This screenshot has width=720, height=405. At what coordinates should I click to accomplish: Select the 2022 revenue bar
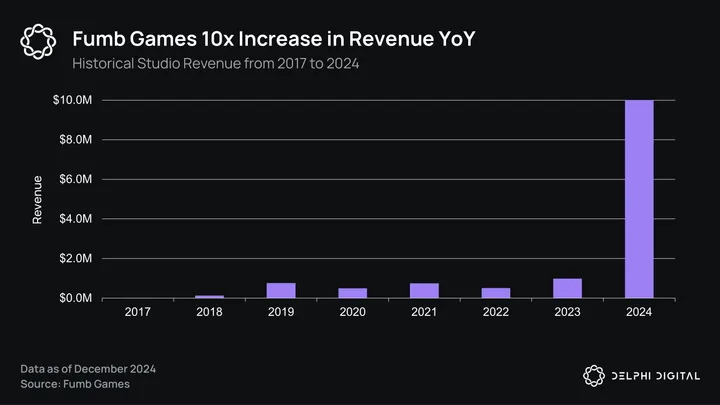[496, 292]
